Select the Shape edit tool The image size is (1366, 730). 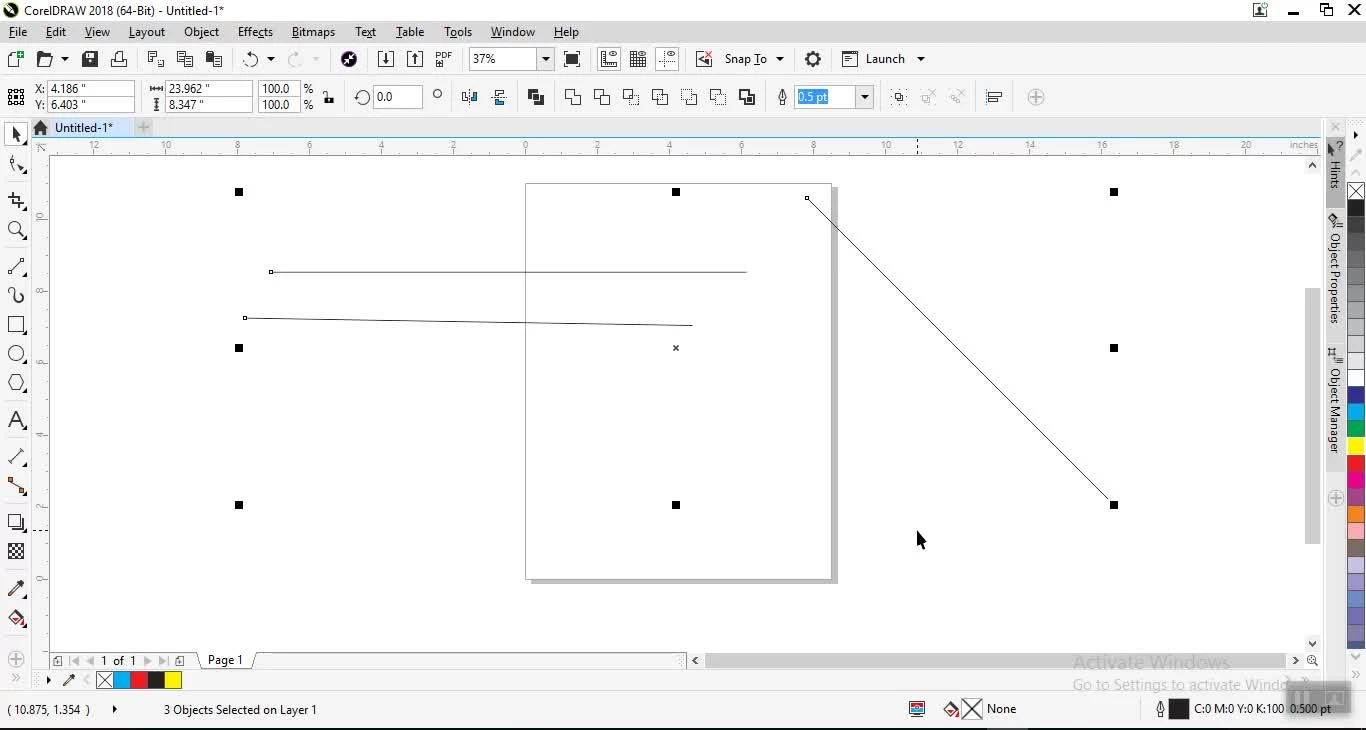pyautogui.click(x=16, y=166)
